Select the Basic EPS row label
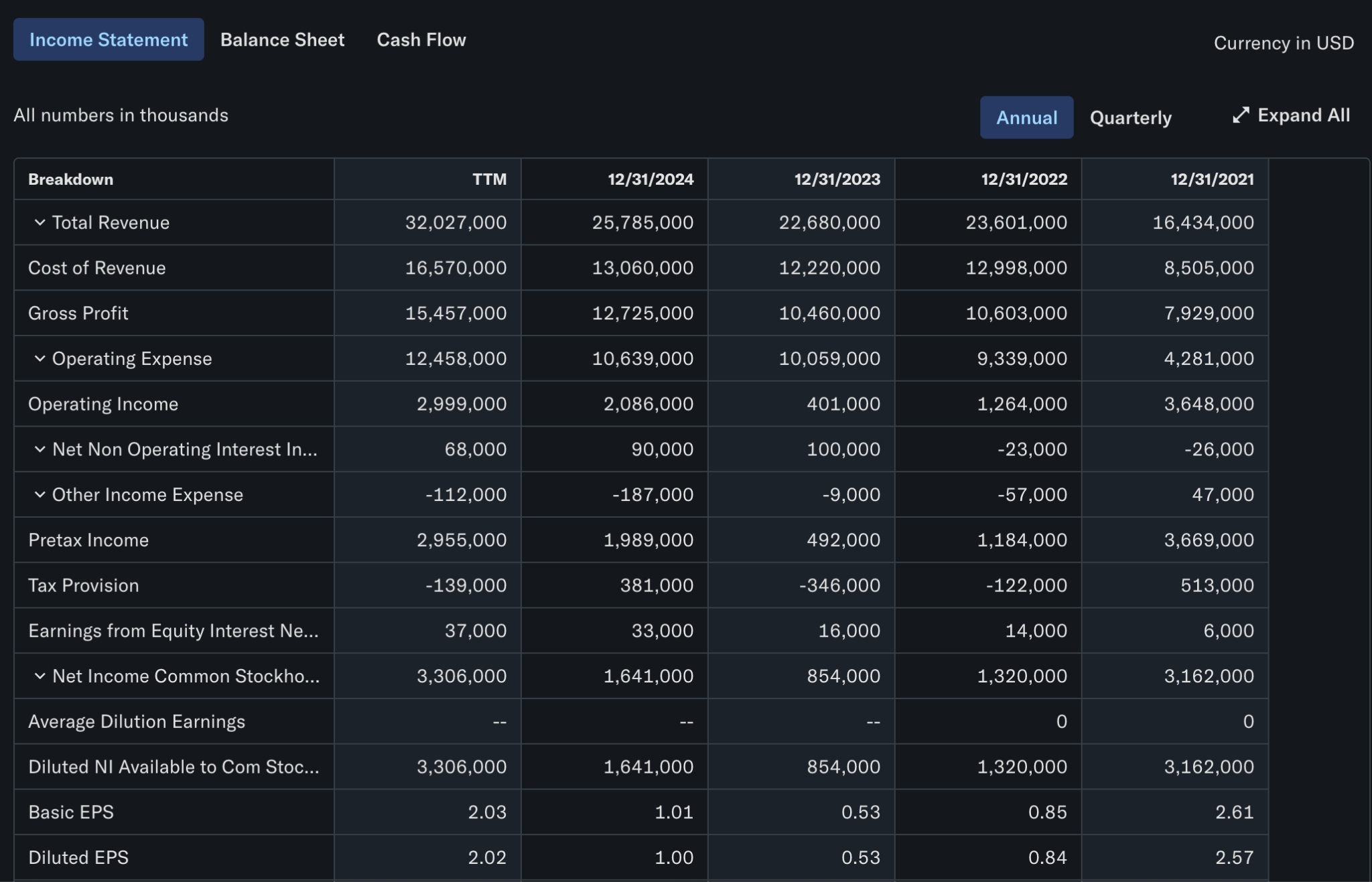The width and height of the screenshot is (1372, 882). click(71, 812)
